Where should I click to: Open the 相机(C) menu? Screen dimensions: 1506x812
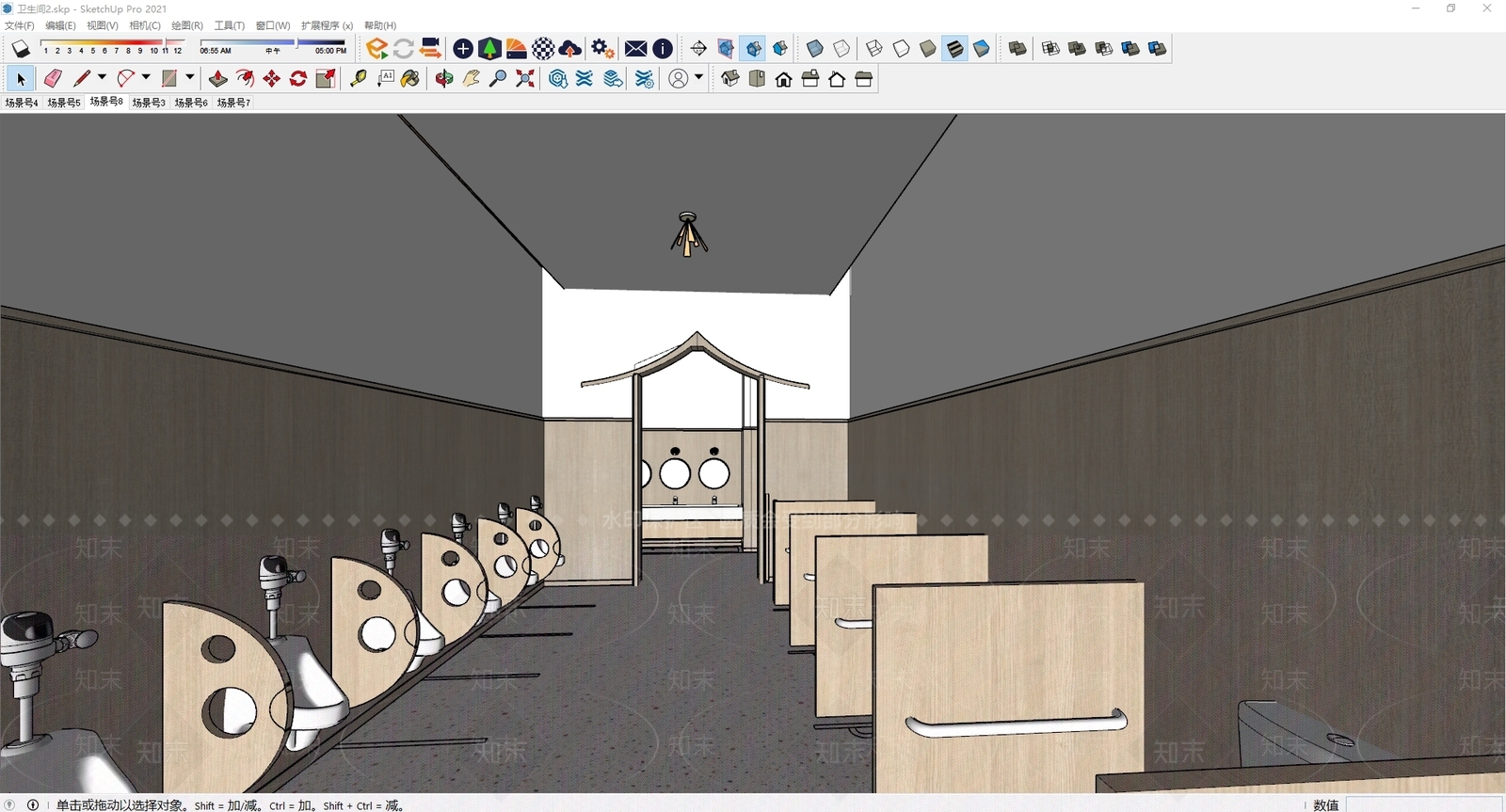(145, 25)
